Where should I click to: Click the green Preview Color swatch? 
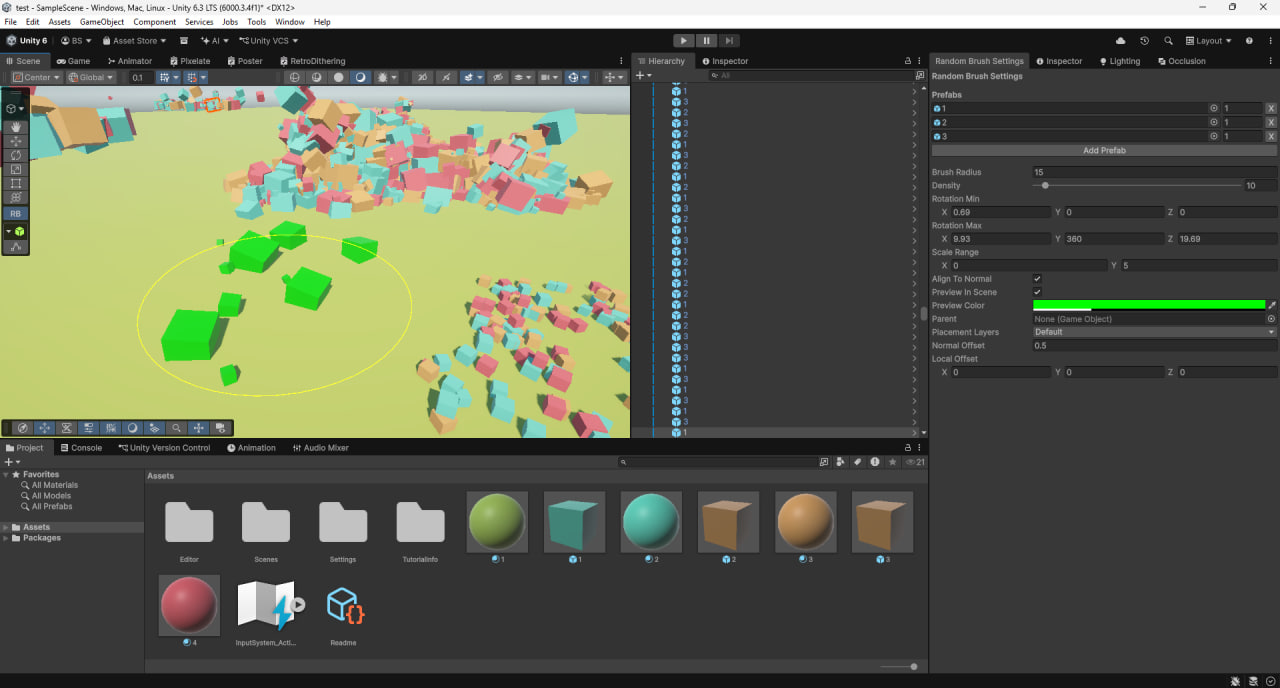point(1148,305)
